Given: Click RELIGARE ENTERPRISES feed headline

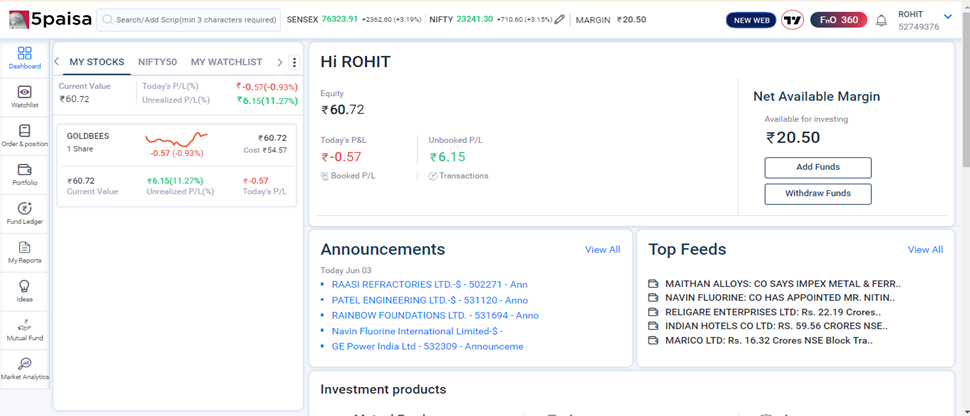Looking at the screenshot, I should coord(773,312).
